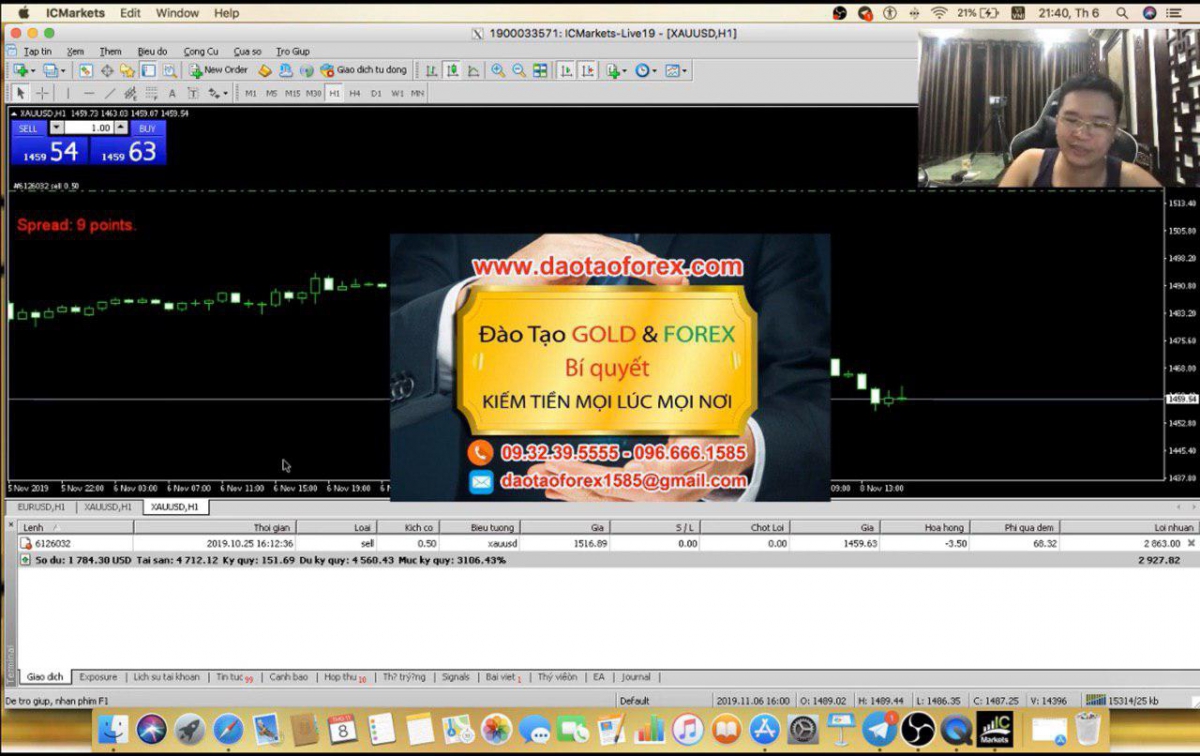Viewport: 1200px width, 756px height.
Task: Toggle chart auto scroll
Action: coord(565,70)
